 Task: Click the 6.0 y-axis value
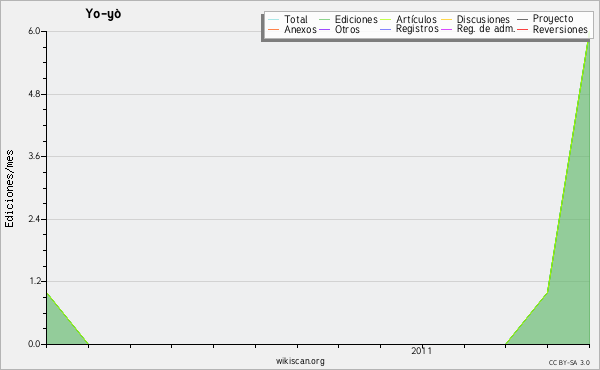coord(34,31)
